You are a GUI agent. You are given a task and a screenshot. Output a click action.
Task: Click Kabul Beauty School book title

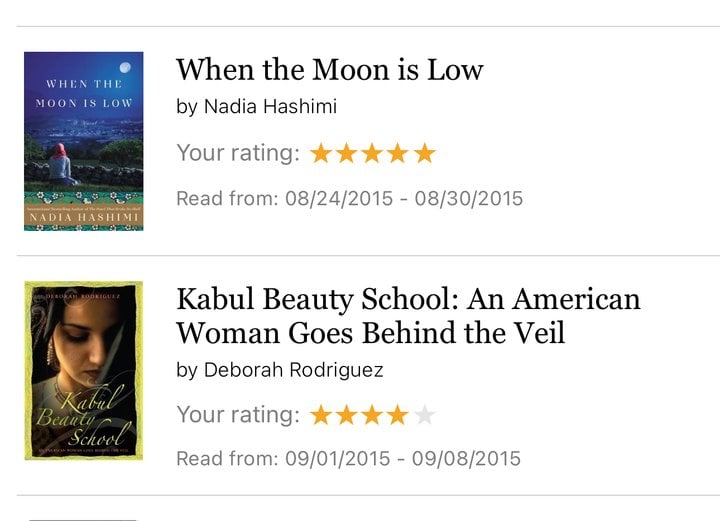(x=408, y=316)
